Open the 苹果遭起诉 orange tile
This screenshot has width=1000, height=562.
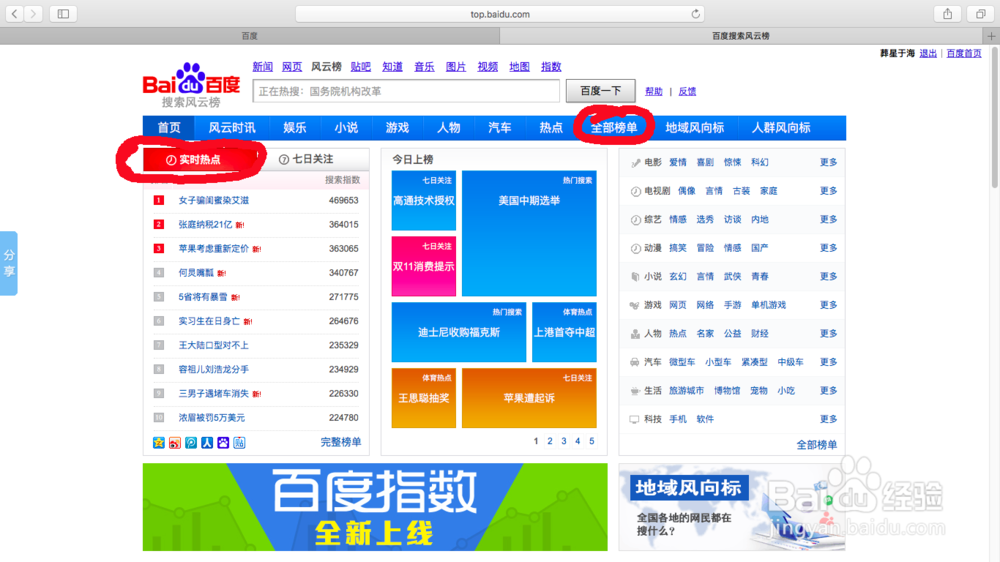click(529, 398)
